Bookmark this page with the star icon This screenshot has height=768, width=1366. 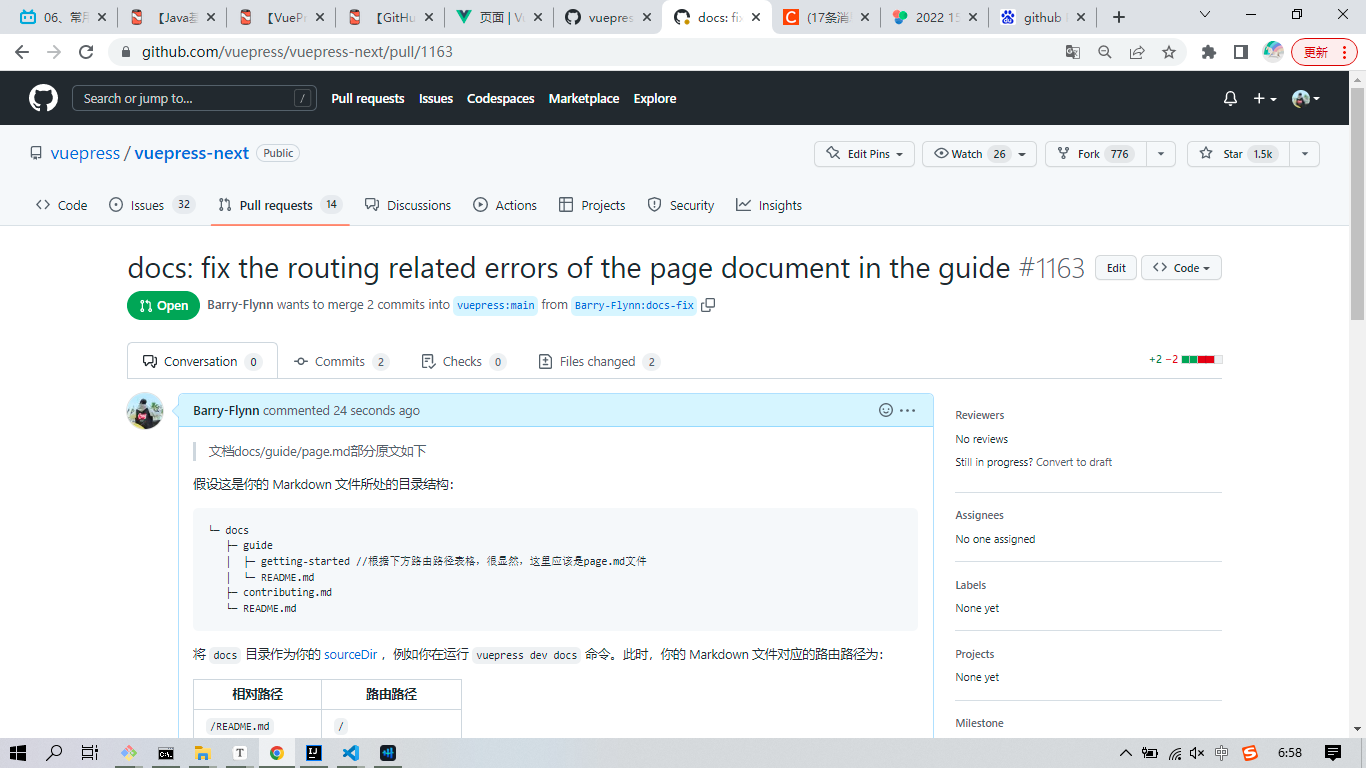click(x=1168, y=52)
